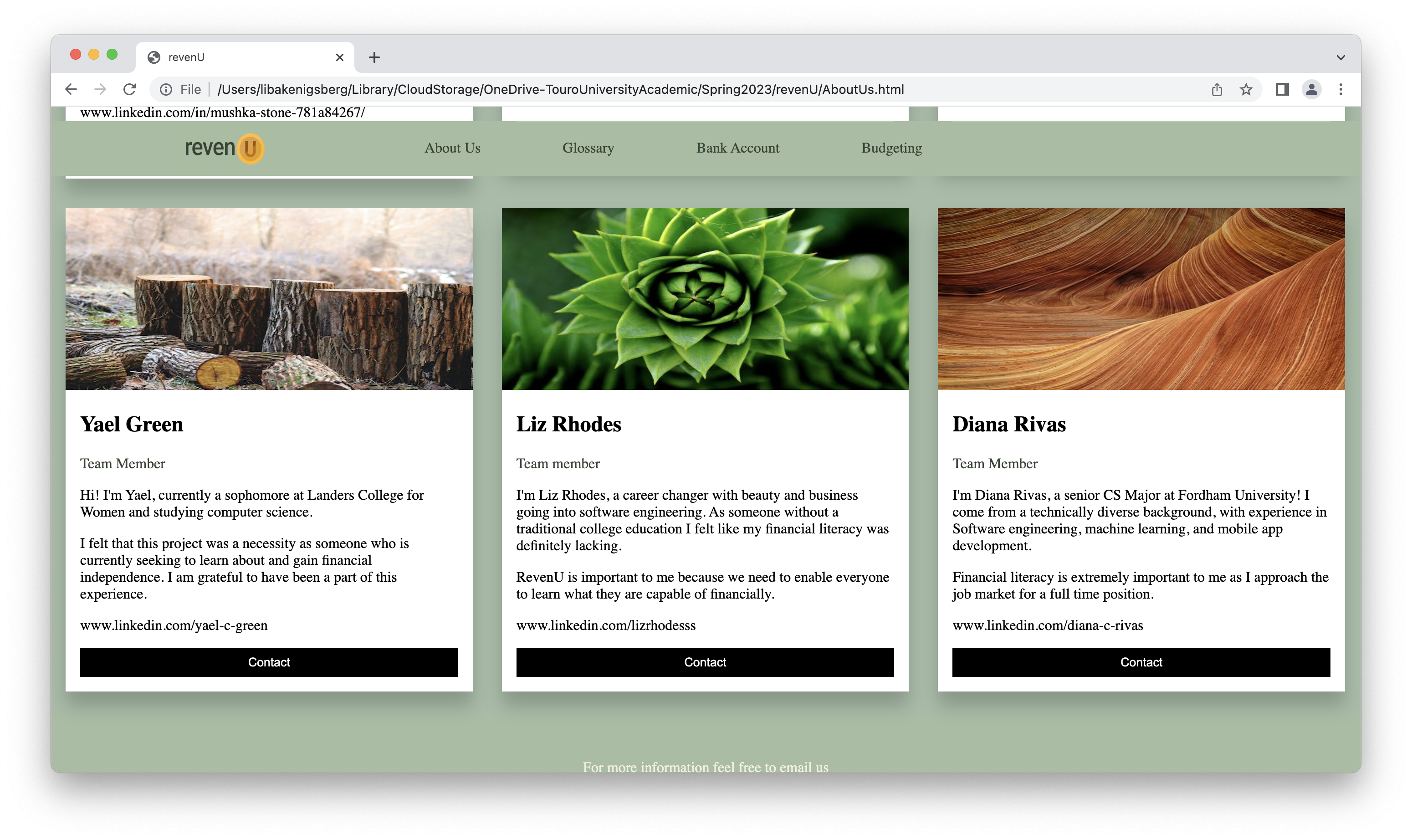Click the share page icon
This screenshot has width=1412, height=840.
coord(1217,89)
